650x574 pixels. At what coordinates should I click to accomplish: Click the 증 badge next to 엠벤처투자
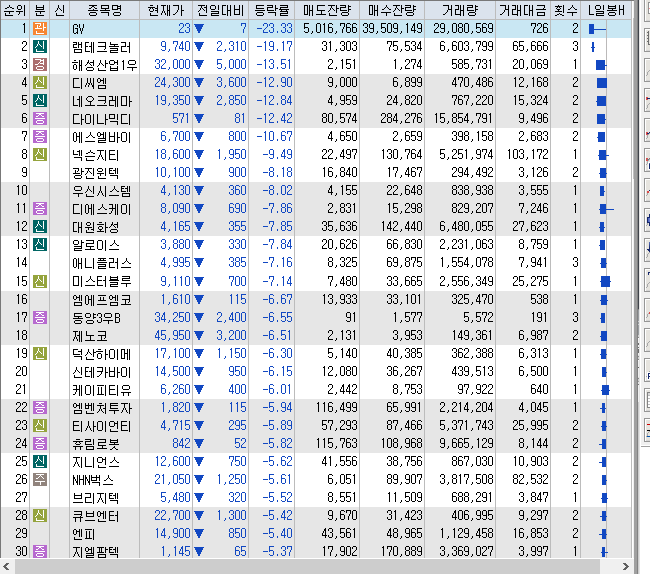(x=40, y=408)
